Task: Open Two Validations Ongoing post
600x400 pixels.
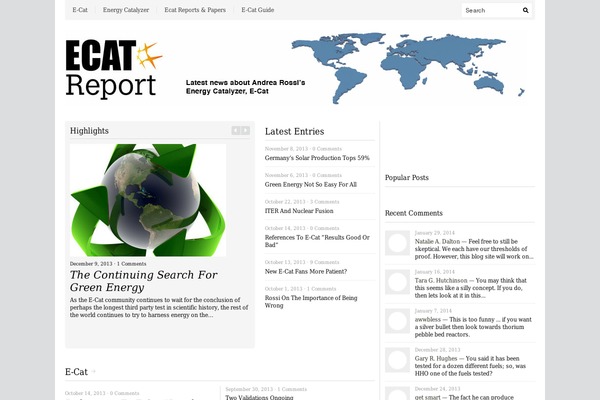Action: [x=259, y=397]
